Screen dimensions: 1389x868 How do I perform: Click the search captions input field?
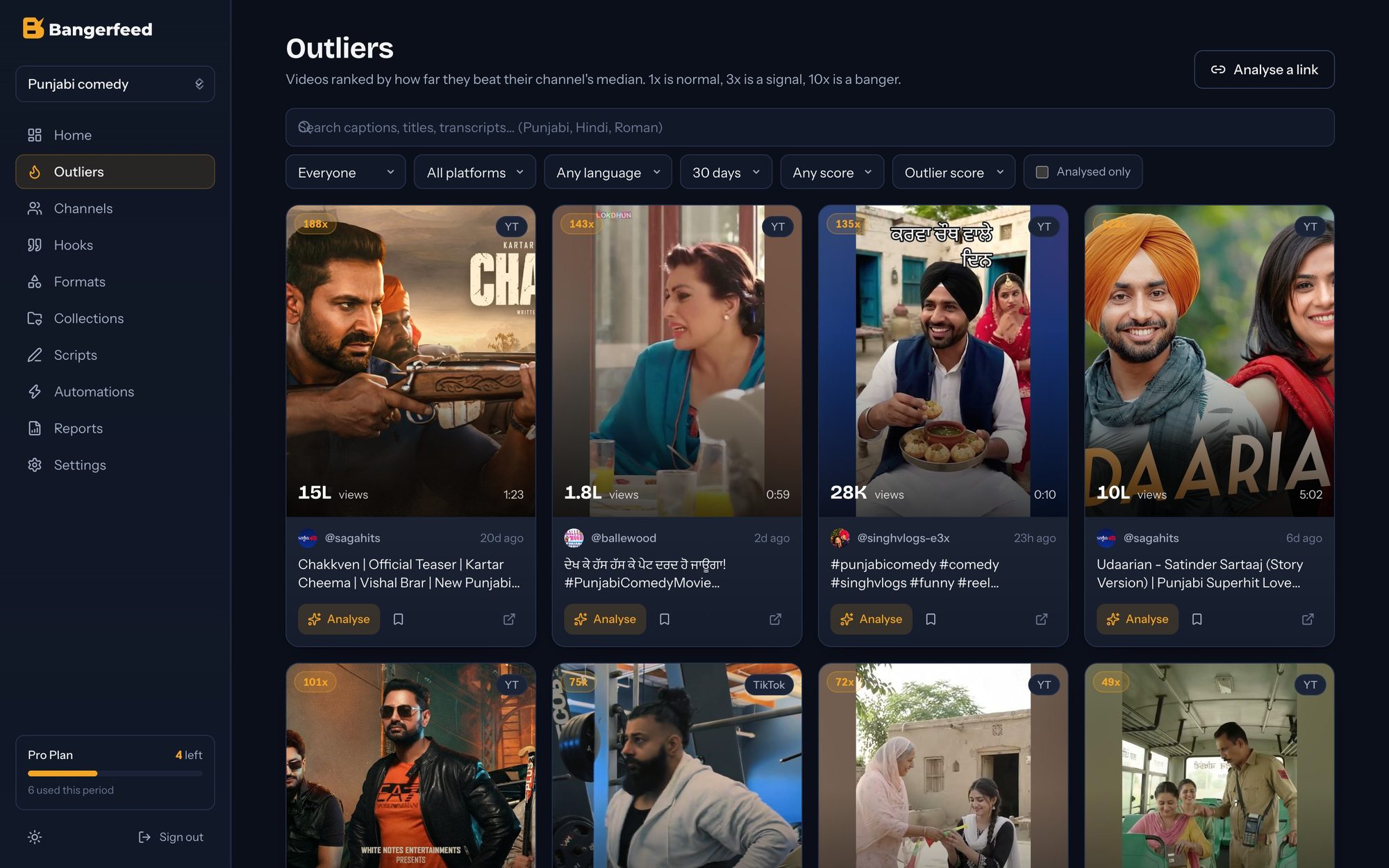810,127
